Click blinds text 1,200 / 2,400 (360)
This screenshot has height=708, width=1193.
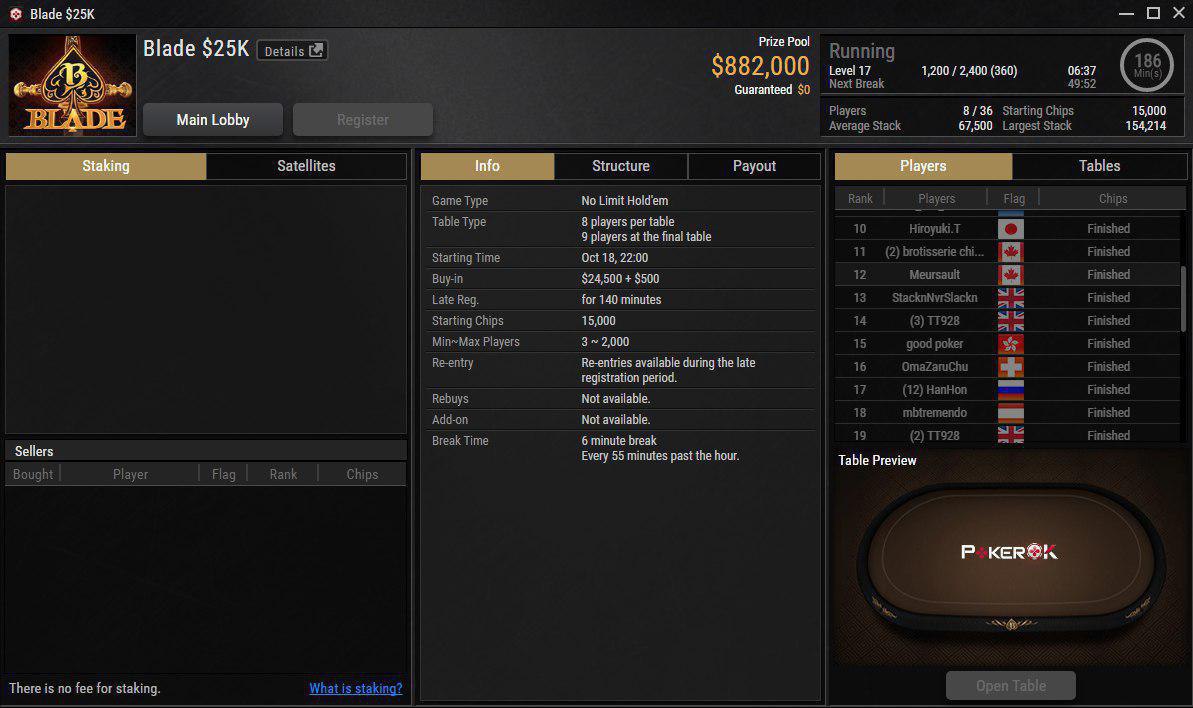969,71
